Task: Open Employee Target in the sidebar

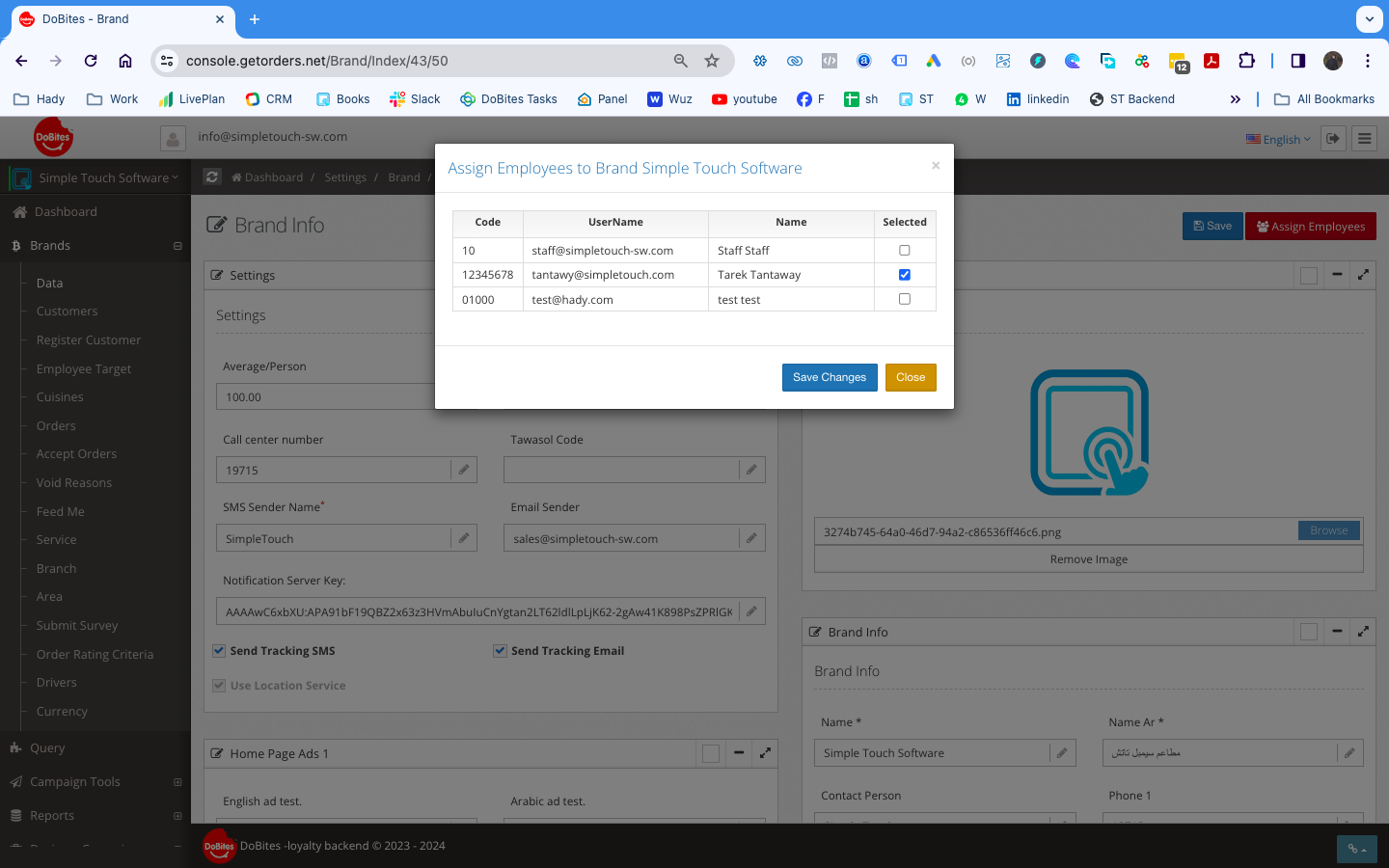Action: coord(84,368)
